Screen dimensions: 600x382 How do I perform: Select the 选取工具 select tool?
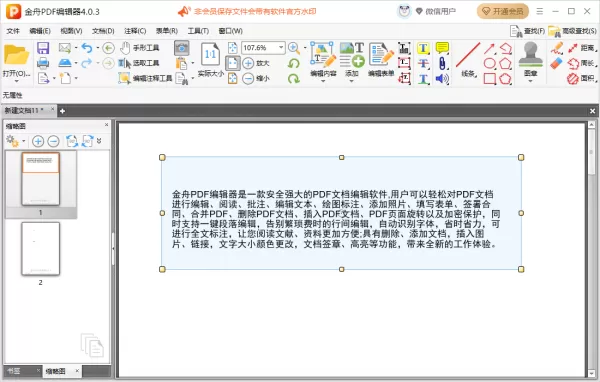pos(139,63)
